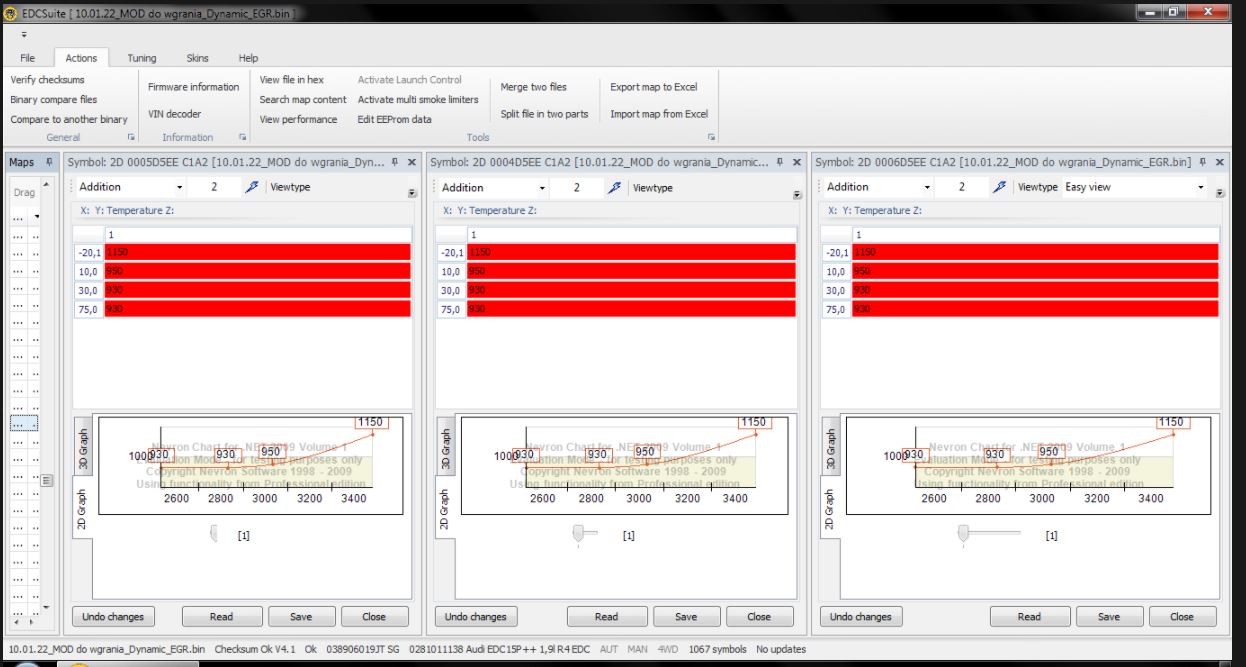The width and height of the screenshot is (1246, 667).
Task: Close the 0004D5EE symbol panel with its X
Action: coord(796,162)
